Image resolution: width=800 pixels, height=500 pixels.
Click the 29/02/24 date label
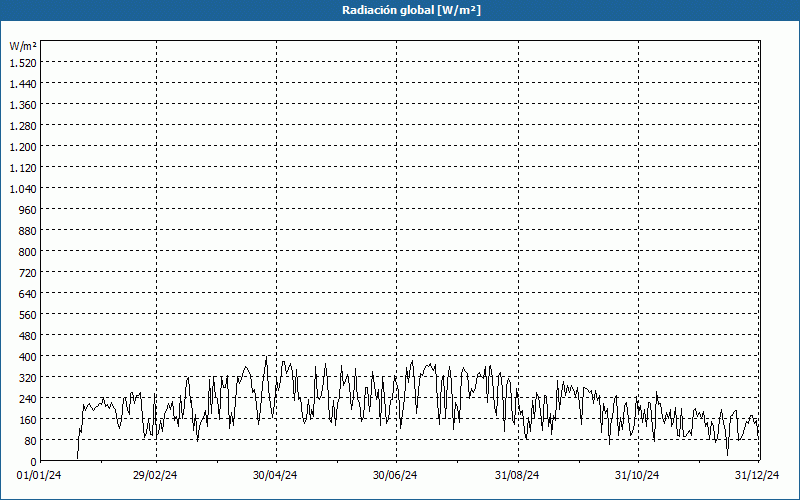[x=155, y=476]
